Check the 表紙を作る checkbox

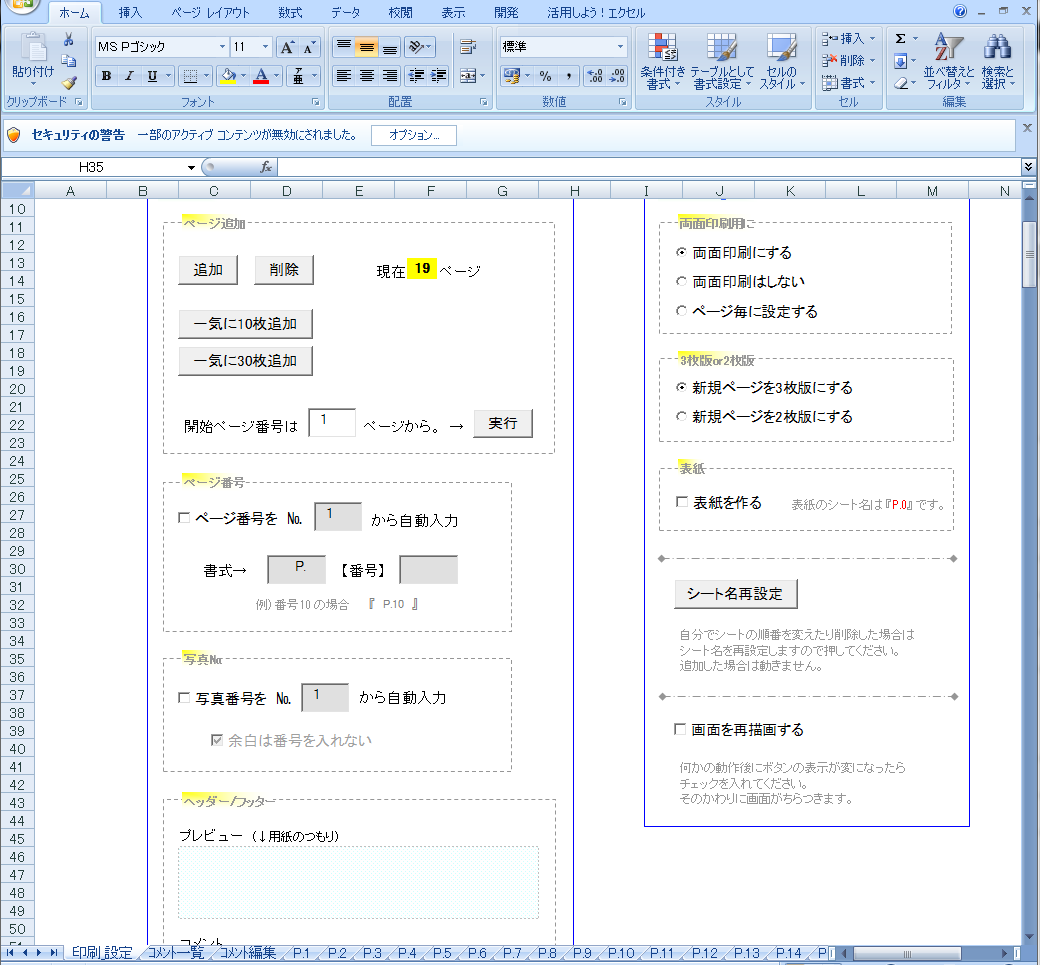(682, 502)
